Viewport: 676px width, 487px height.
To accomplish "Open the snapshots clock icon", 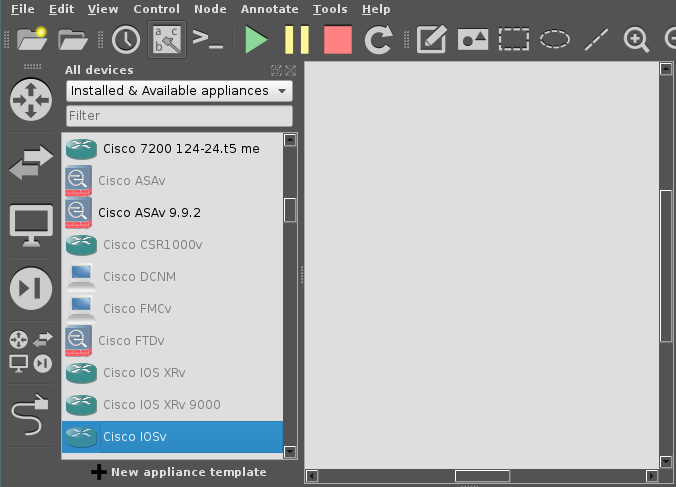I will pyautogui.click(x=126, y=40).
